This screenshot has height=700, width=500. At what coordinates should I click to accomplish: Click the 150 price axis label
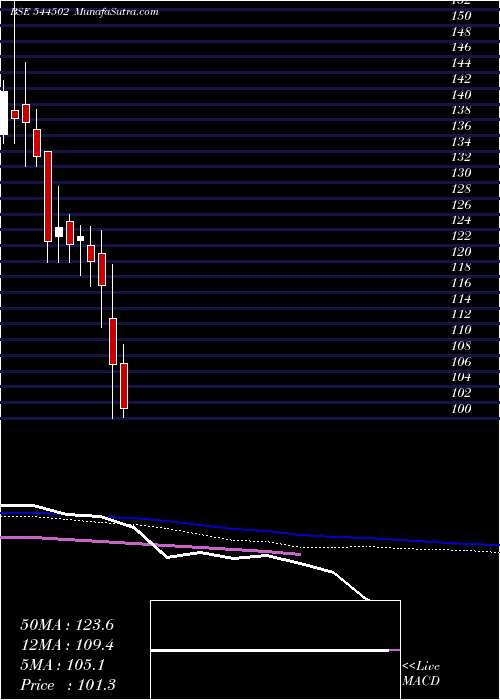click(x=461, y=16)
